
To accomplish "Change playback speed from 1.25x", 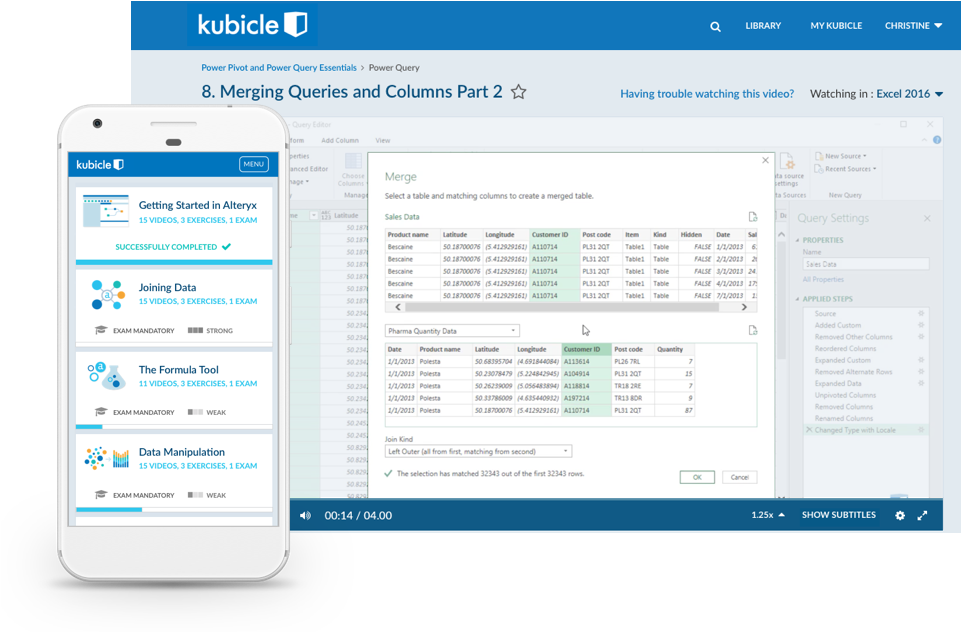I will 767,515.
